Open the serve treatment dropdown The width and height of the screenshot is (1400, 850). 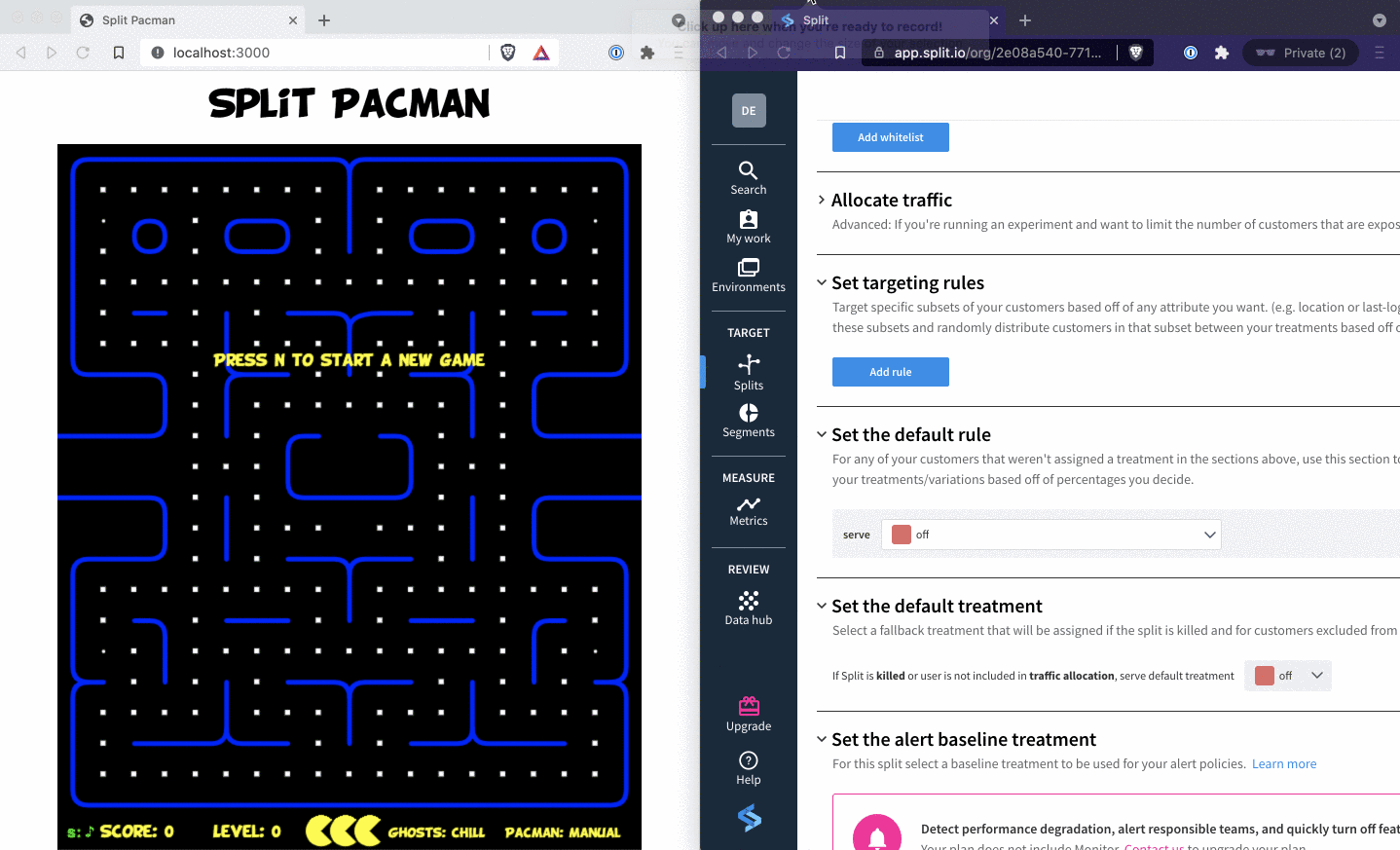coord(1050,535)
